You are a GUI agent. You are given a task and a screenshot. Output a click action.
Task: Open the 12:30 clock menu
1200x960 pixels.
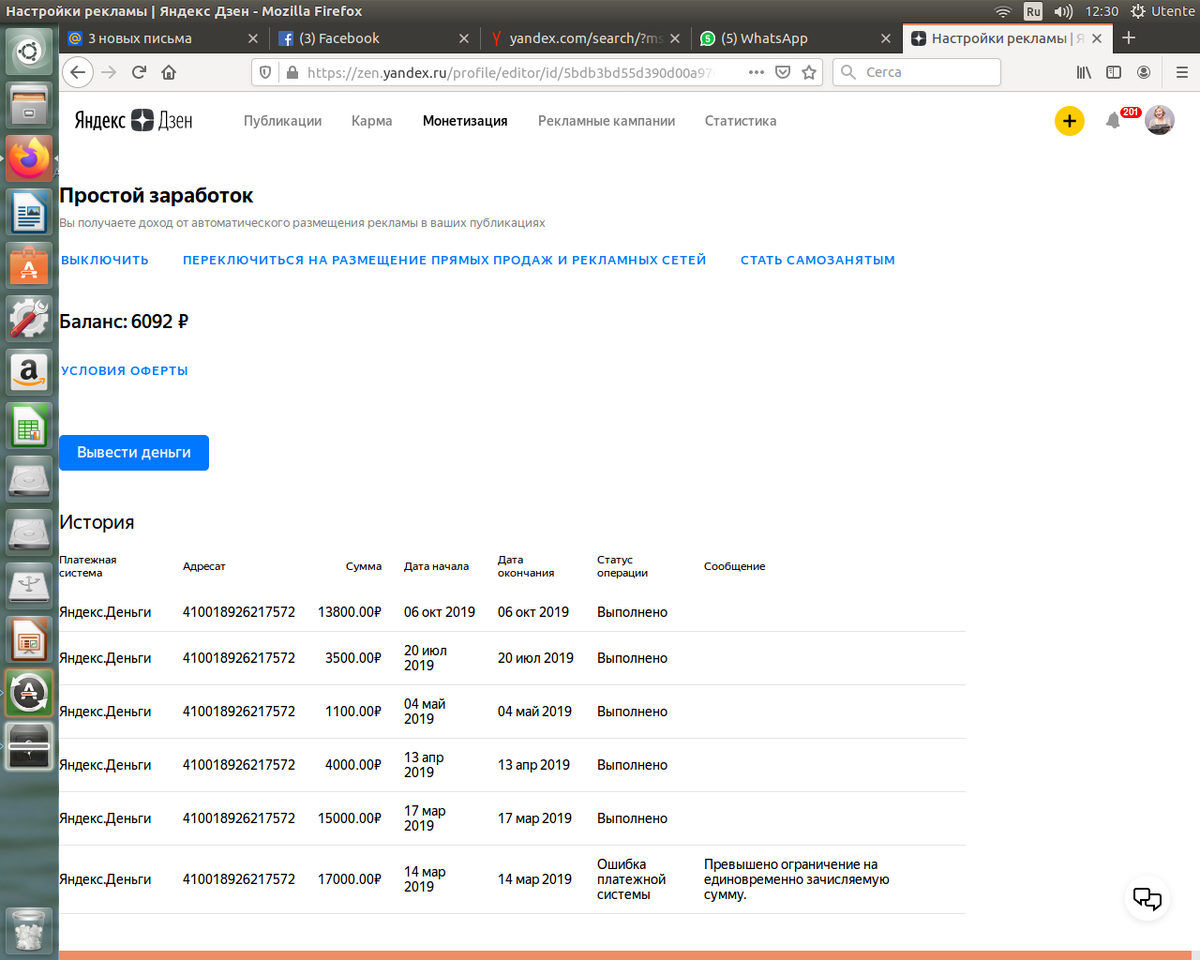[x=1101, y=11]
